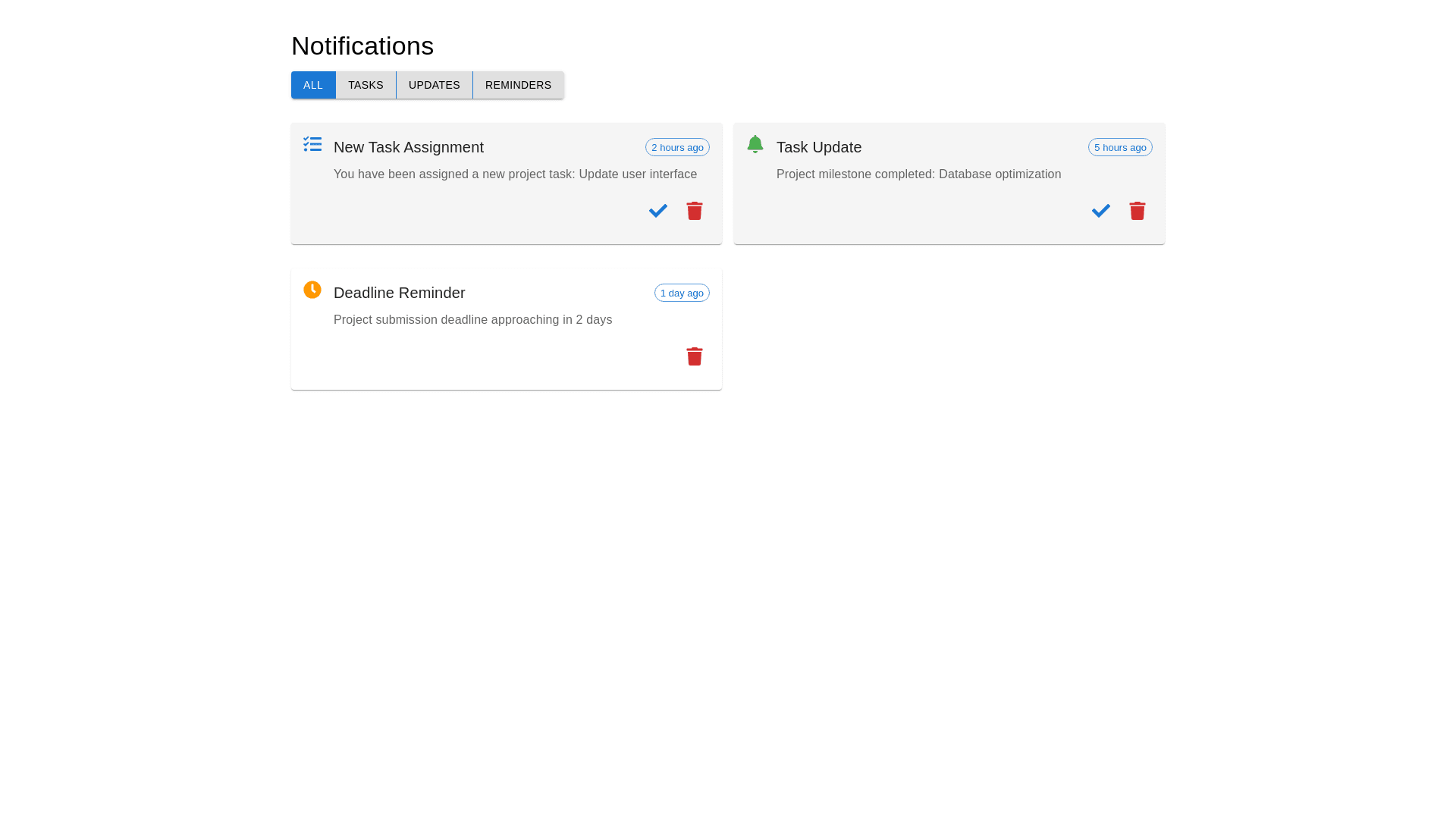Mark New Task Assignment as read

[x=657, y=211]
